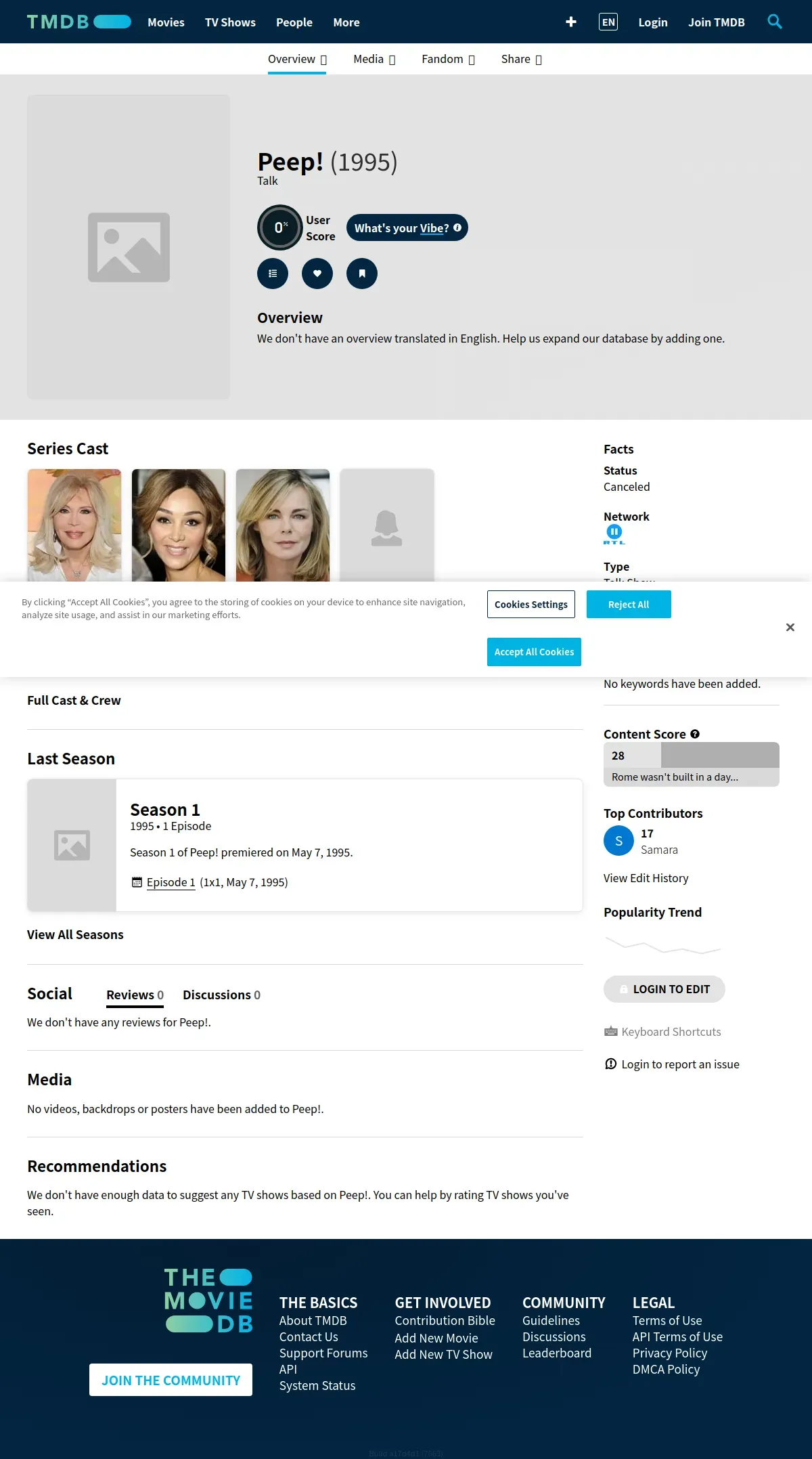Viewport: 812px width, 1459px height.
Task: Open the Movies menu
Action: (x=166, y=22)
